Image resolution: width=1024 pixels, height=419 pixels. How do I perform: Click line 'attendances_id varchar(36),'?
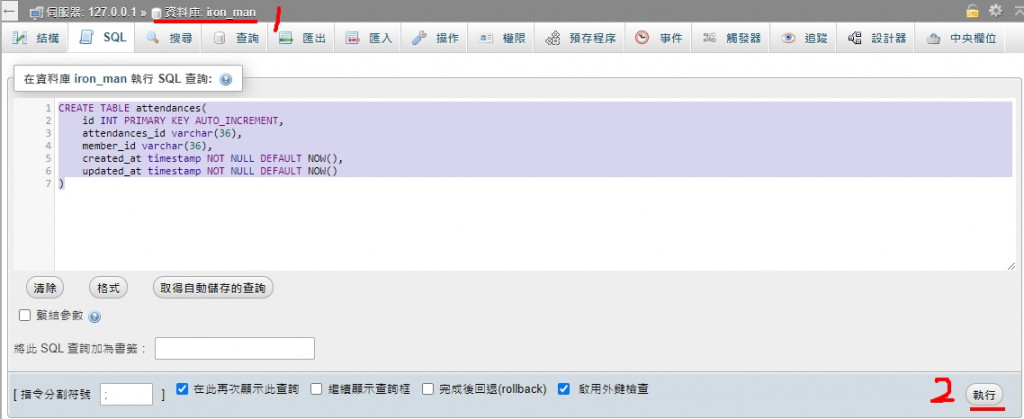click(x=161, y=133)
